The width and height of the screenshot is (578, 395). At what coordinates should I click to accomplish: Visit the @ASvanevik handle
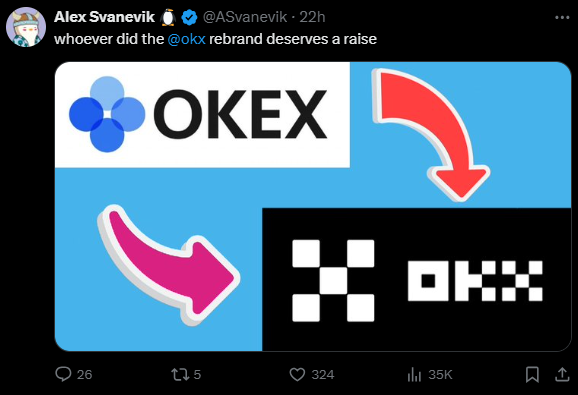click(245, 17)
